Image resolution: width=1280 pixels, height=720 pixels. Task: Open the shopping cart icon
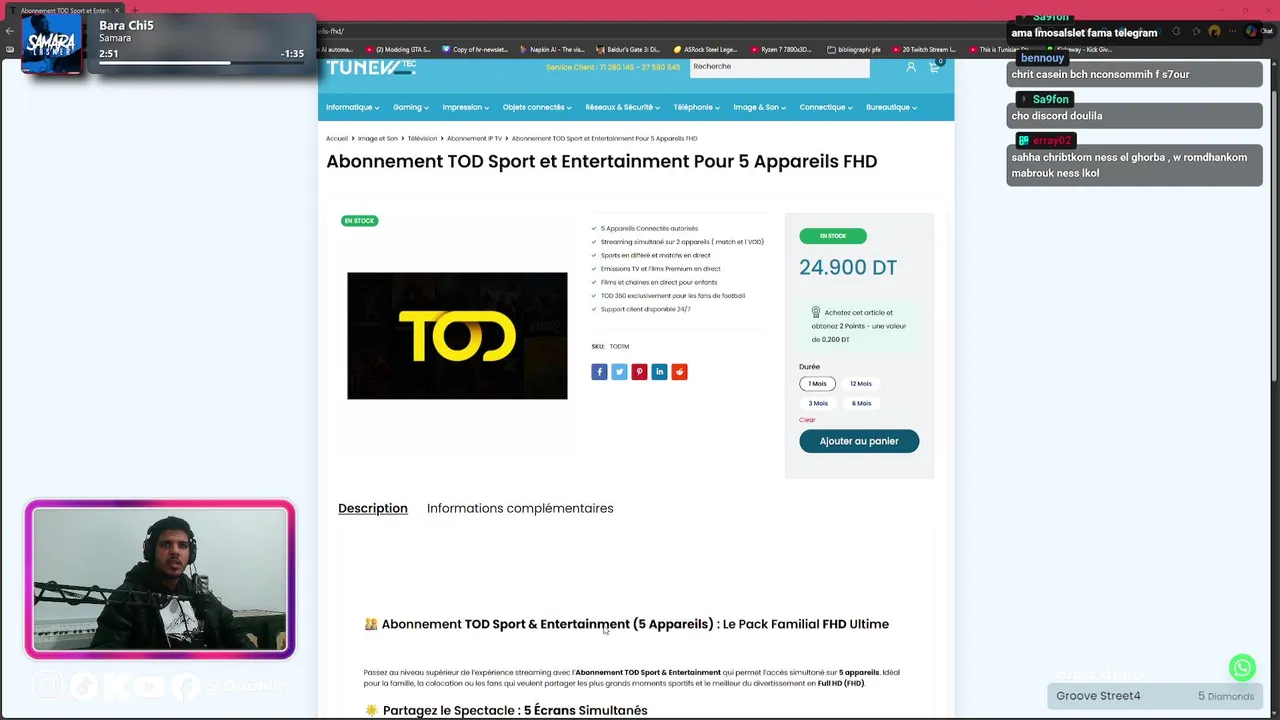point(934,67)
